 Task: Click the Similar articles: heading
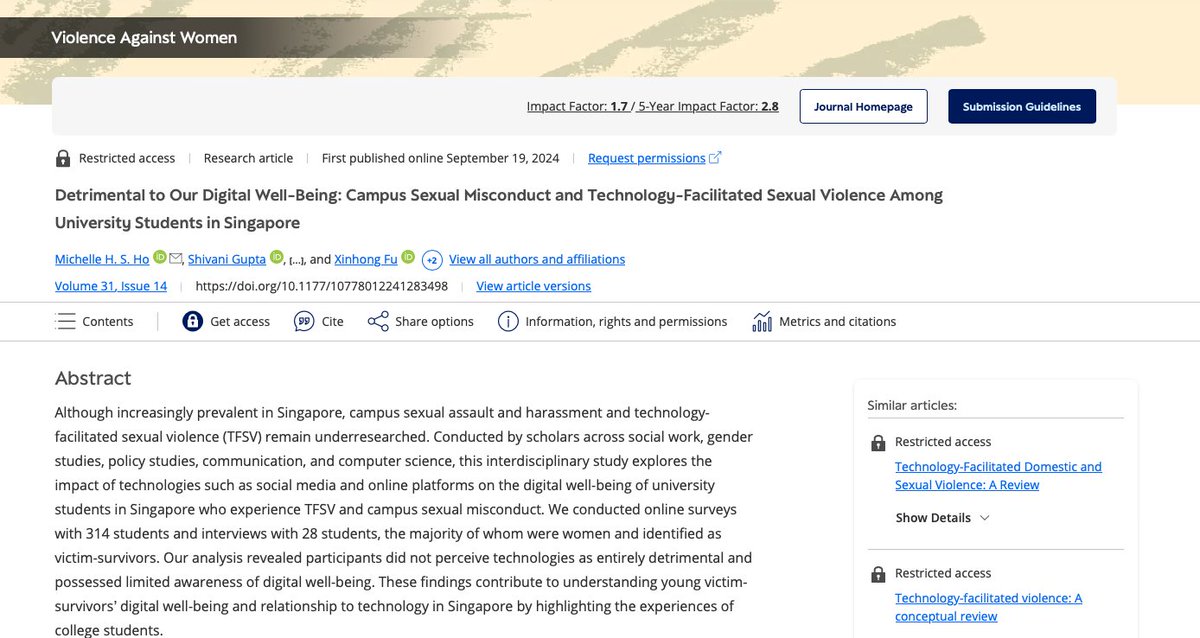(x=912, y=405)
